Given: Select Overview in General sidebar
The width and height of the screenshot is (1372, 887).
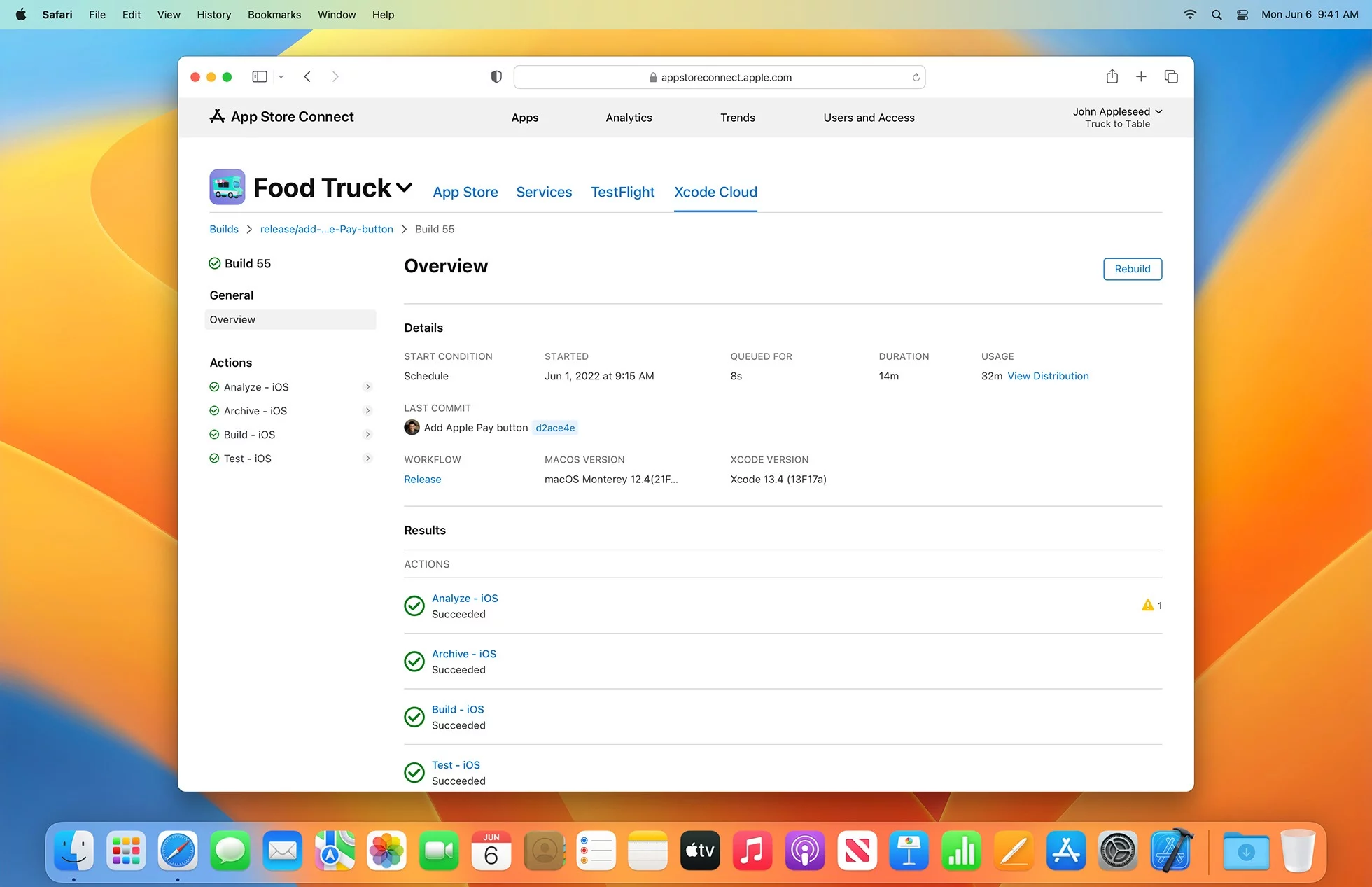Looking at the screenshot, I should pos(290,319).
